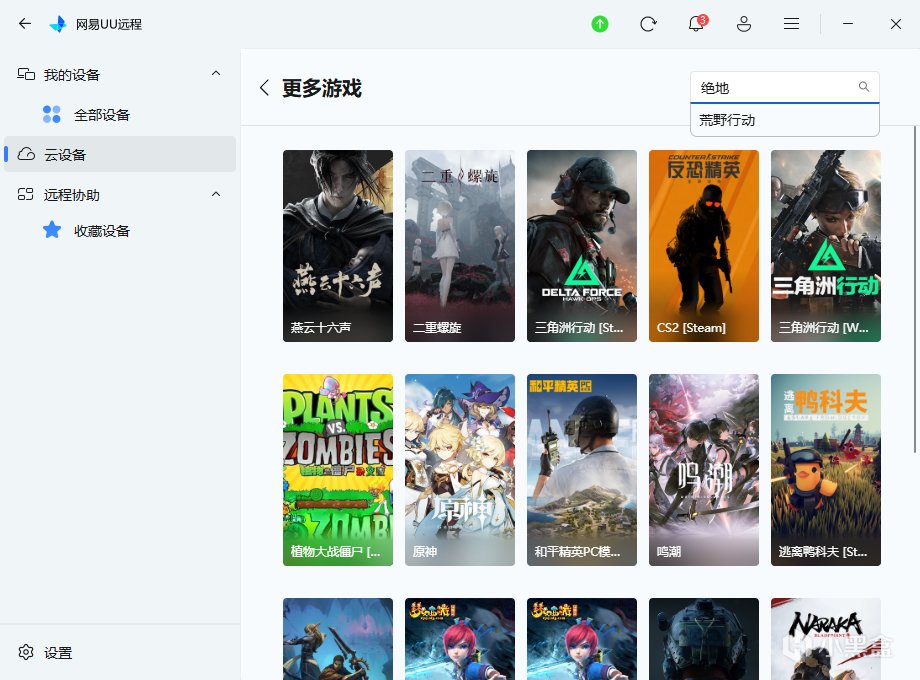
Task: Click the blue star favorites icon
Action: pyautogui.click(x=52, y=229)
